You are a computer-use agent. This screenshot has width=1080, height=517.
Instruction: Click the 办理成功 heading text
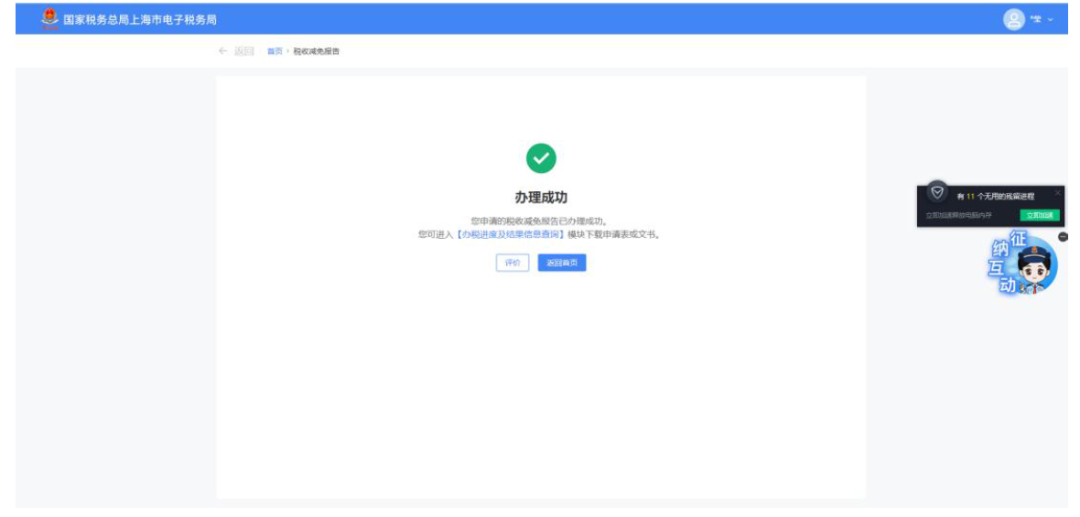point(541,198)
